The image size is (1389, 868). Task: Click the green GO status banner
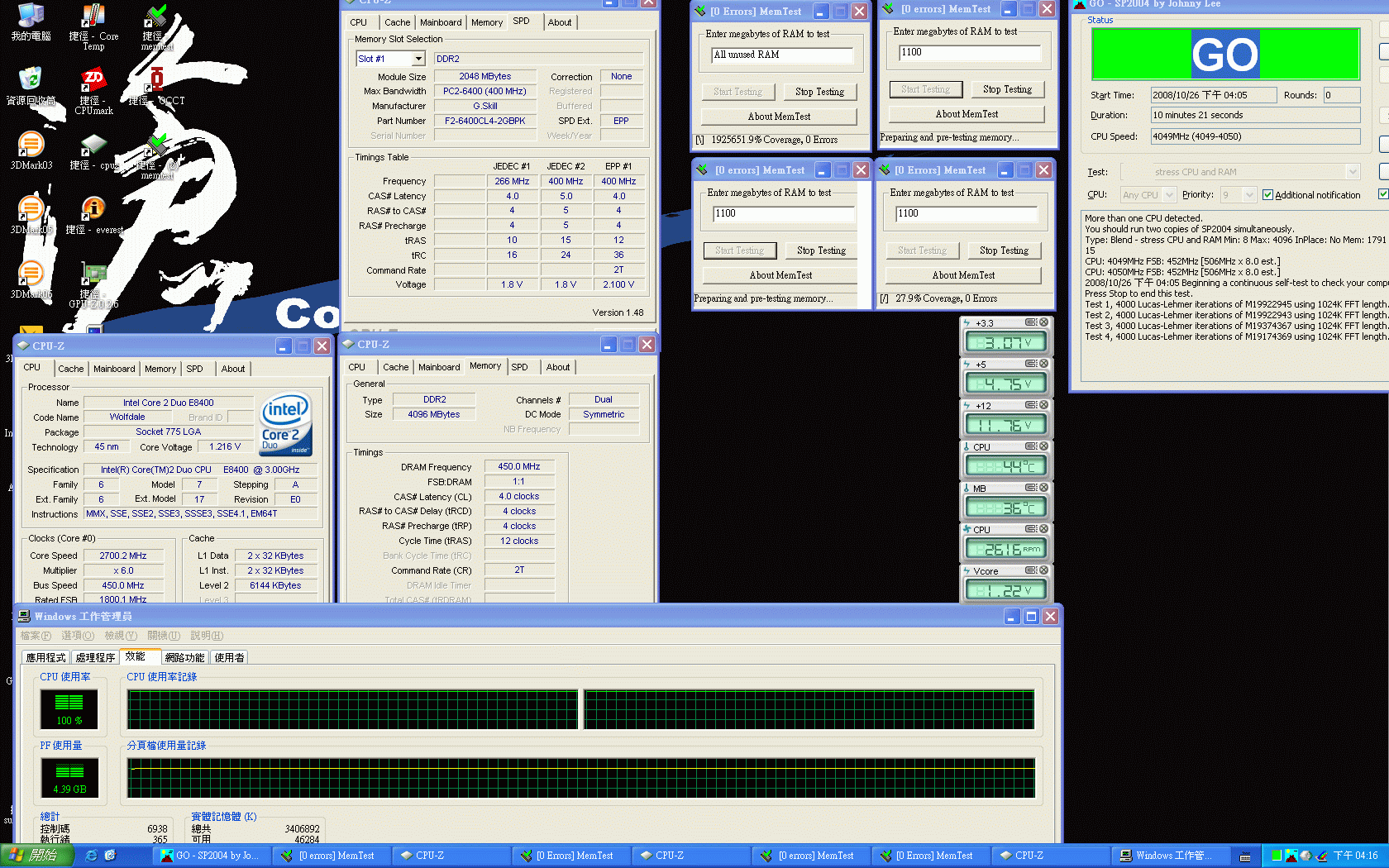point(1225,54)
